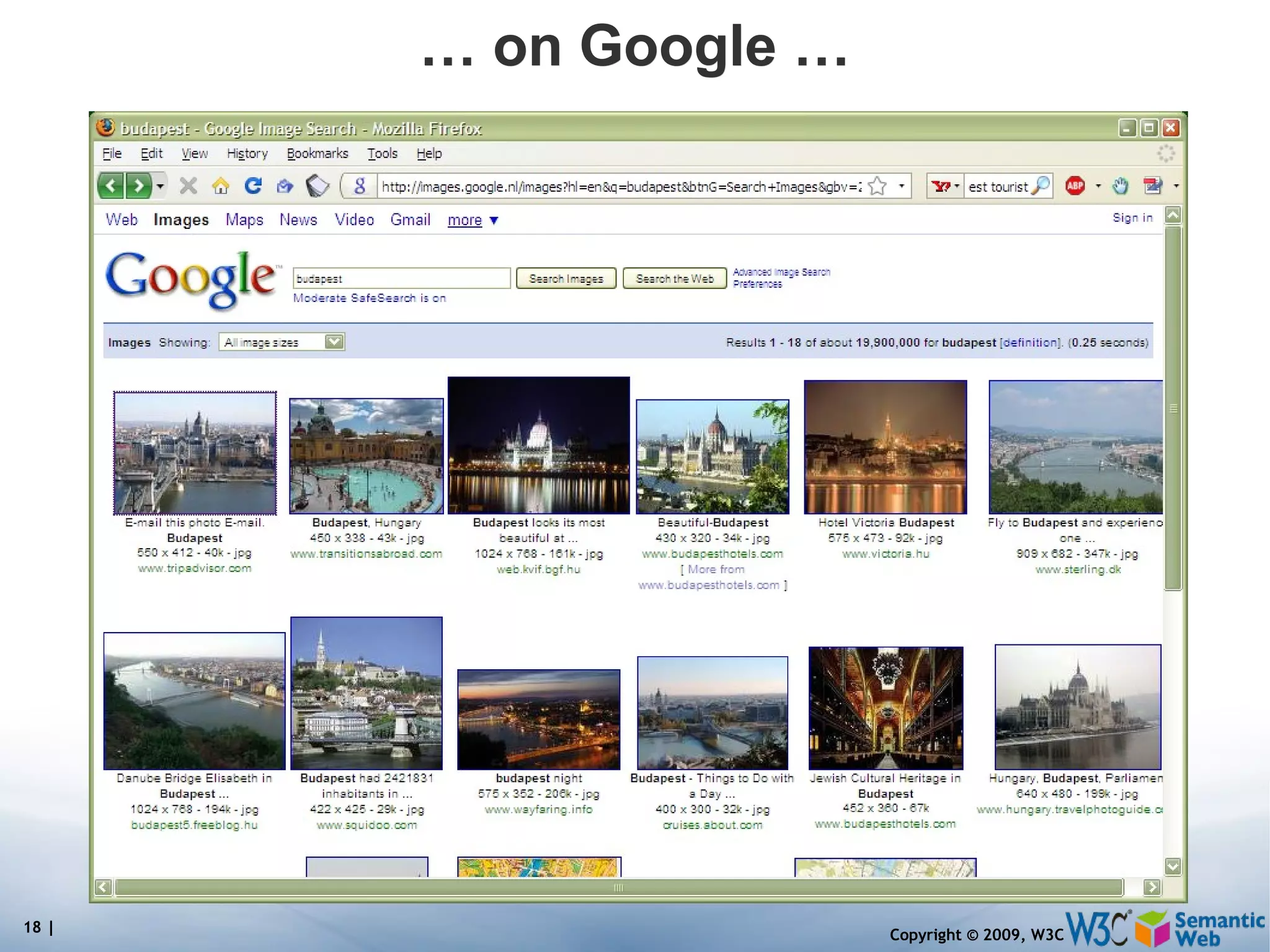This screenshot has height=952, width=1270.
Task: Open the Gmail link
Action: click(x=410, y=220)
